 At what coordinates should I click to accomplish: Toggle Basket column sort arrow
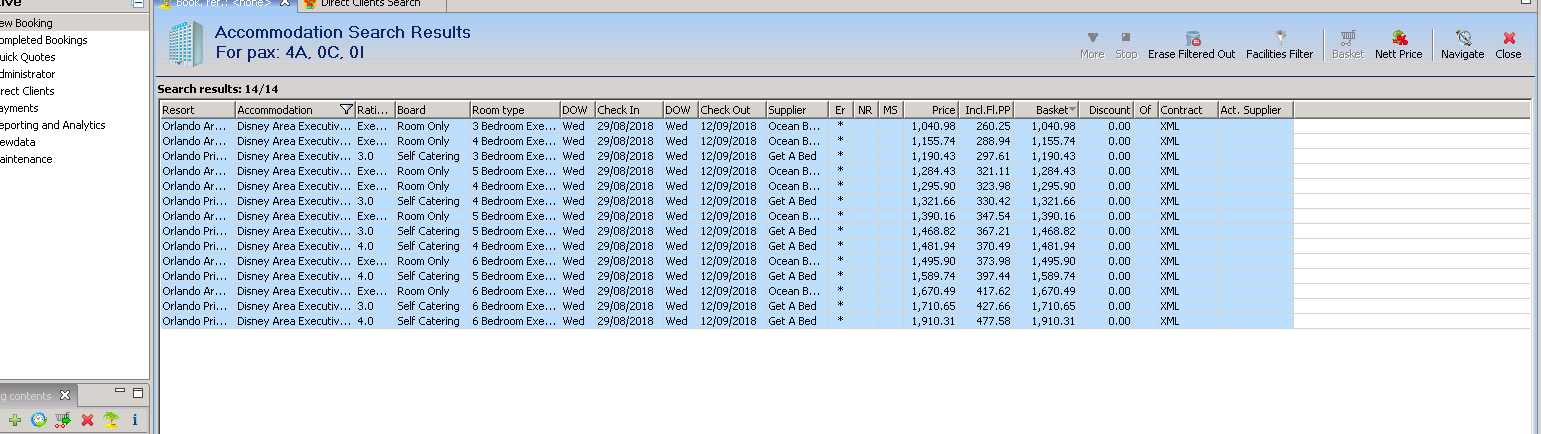pyautogui.click(x=1072, y=110)
